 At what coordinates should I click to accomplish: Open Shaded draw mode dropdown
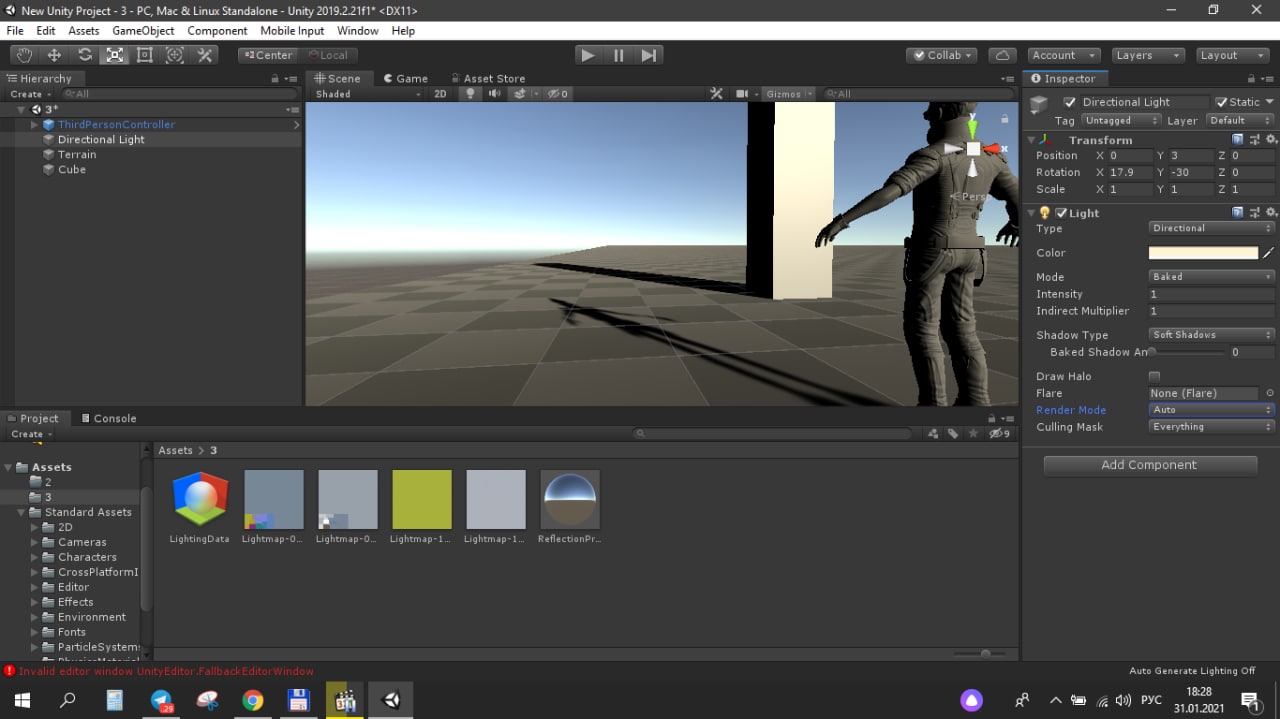(x=367, y=94)
